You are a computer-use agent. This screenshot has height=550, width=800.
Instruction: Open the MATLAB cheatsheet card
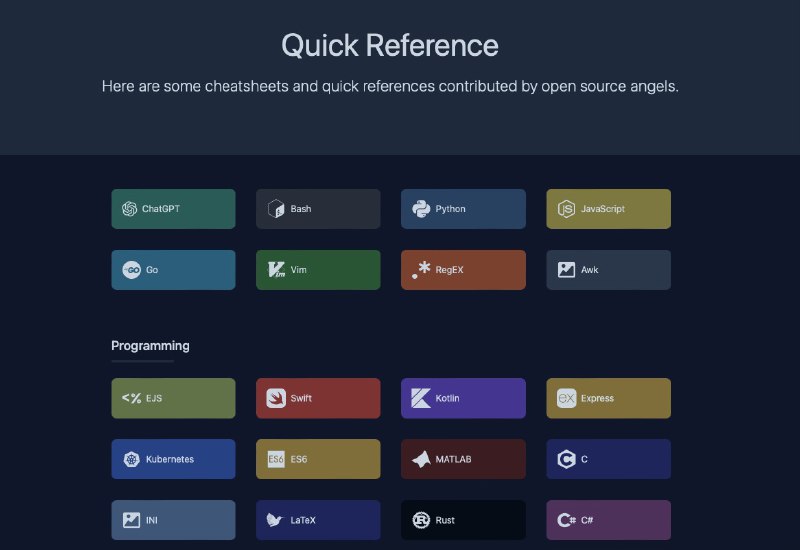click(463, 459)
